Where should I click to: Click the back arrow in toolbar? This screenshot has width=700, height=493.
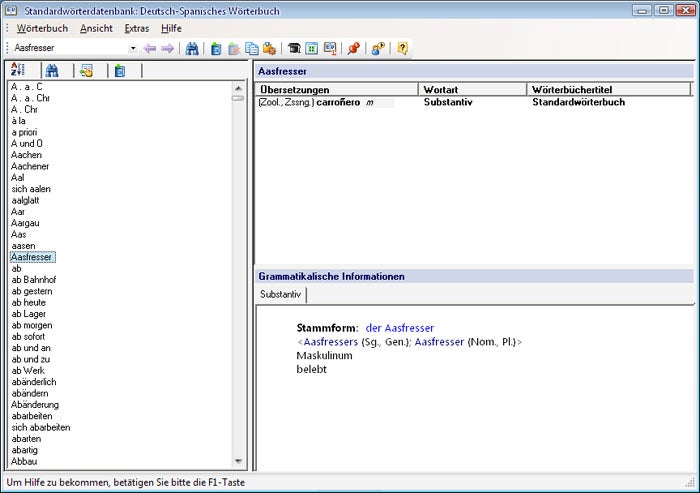coord(150,48)
